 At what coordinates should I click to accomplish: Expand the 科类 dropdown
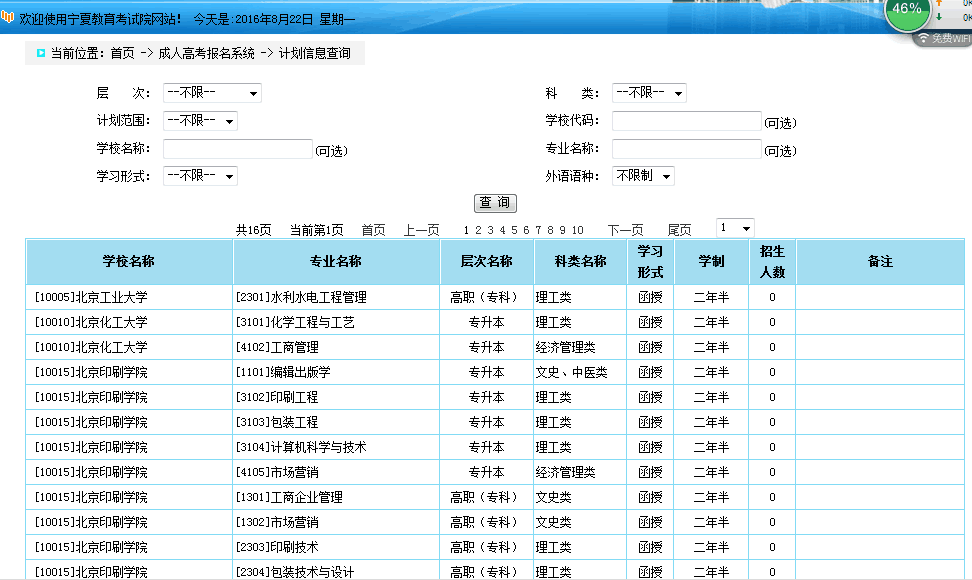[x=649, y=93]
